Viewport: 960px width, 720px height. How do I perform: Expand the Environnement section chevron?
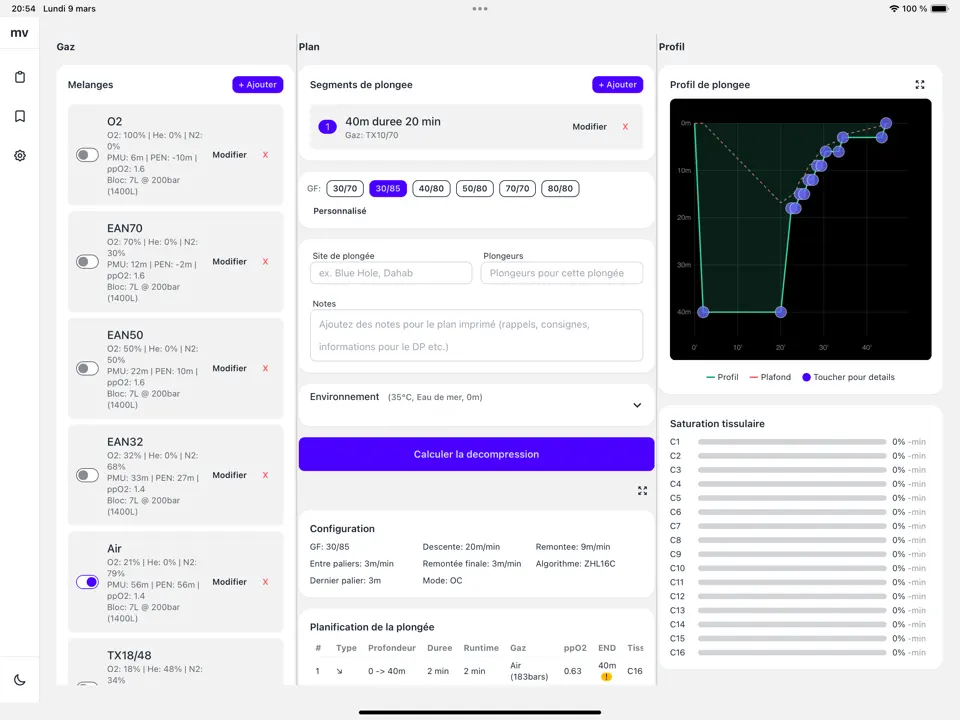[637, 405]
